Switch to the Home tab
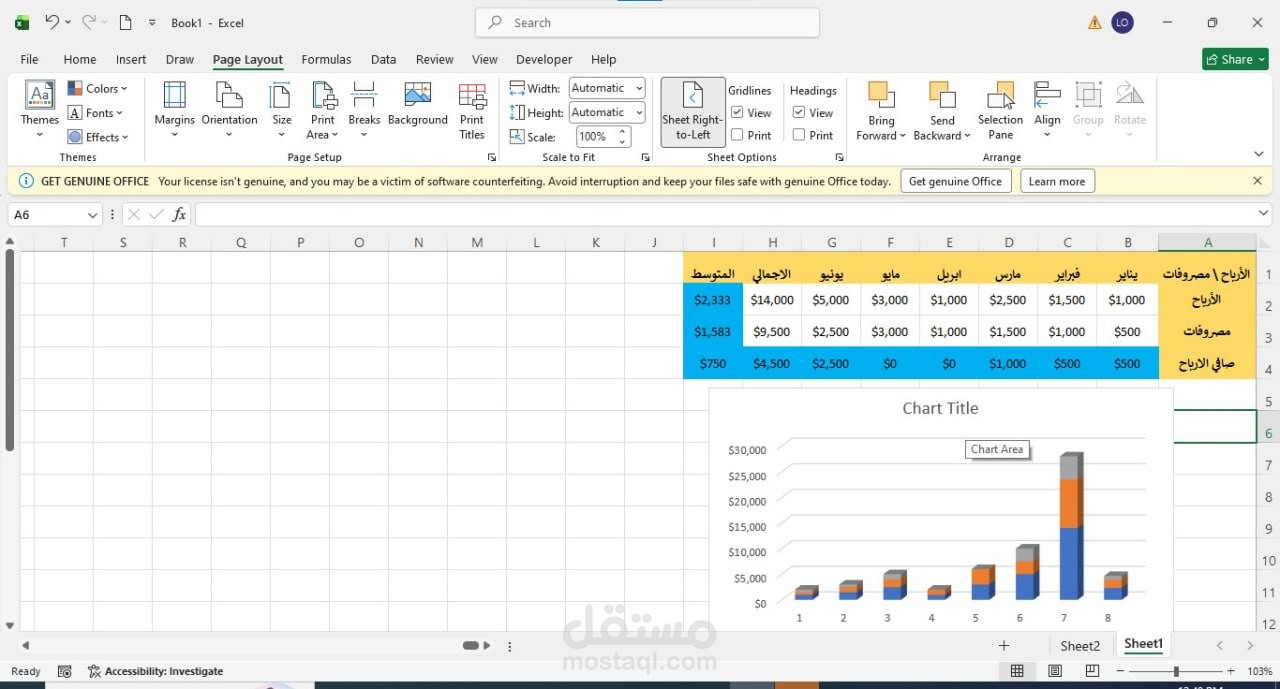 [80, 59]
